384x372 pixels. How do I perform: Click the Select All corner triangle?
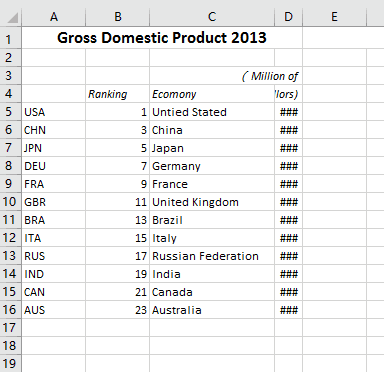pyautogui.click(x=13, y=18)
